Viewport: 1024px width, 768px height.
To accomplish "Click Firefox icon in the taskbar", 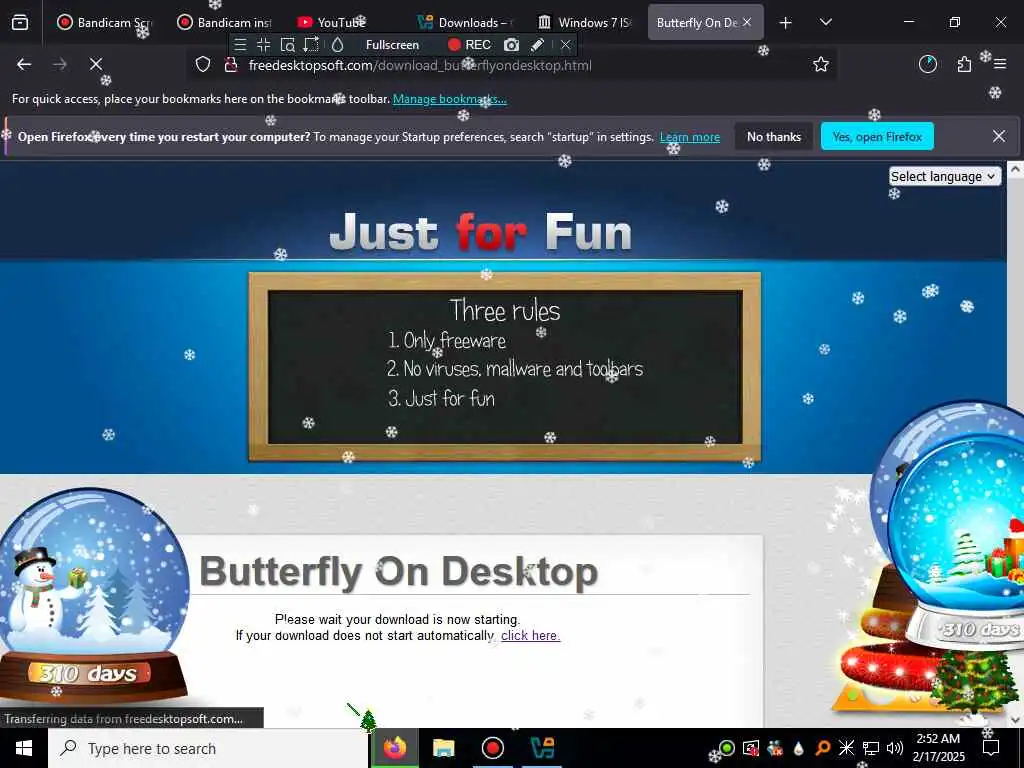I will tap(394, 748).
